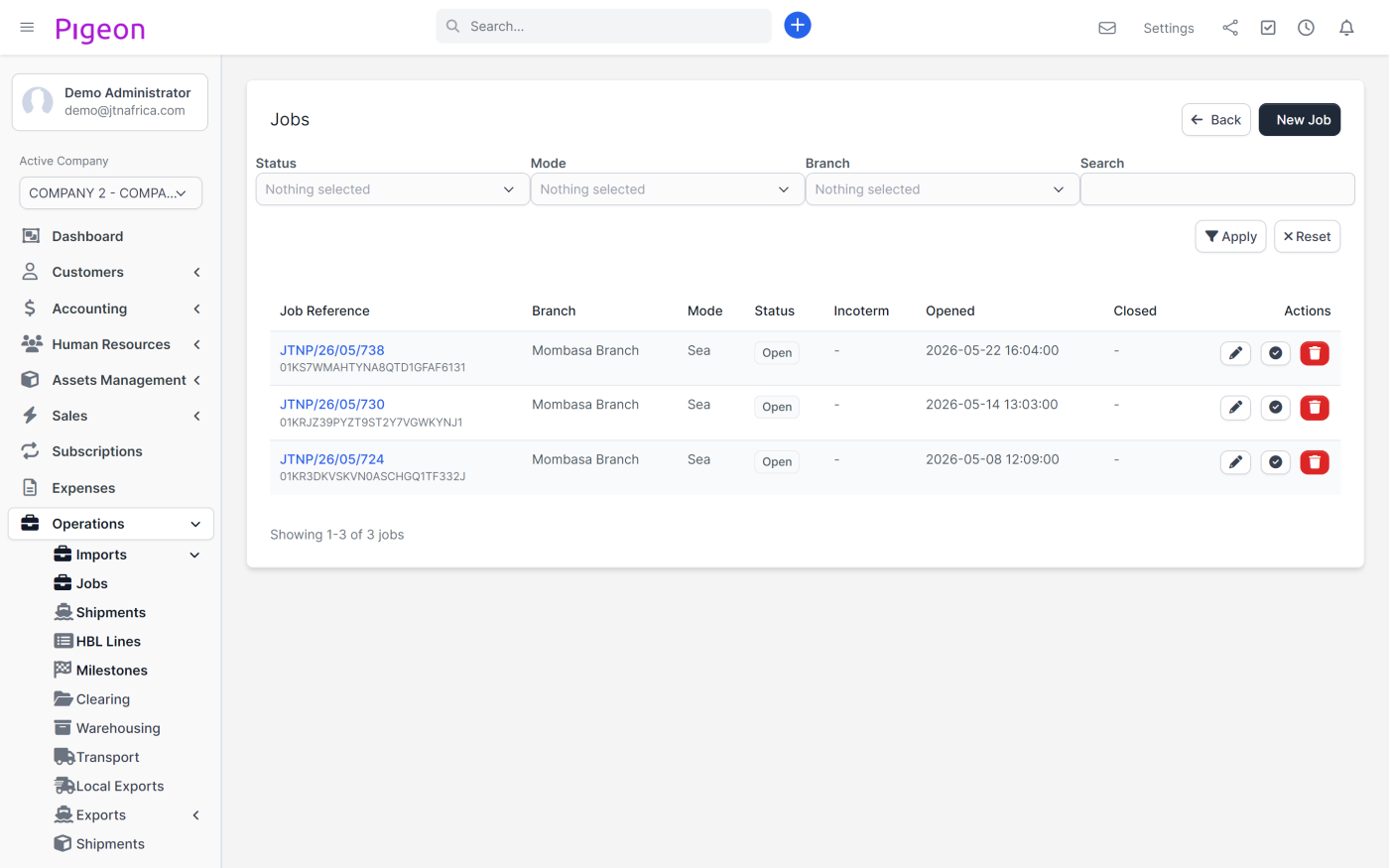The image size is (1389, 868).
Task: Focus the top Search box
Action: 603,26
